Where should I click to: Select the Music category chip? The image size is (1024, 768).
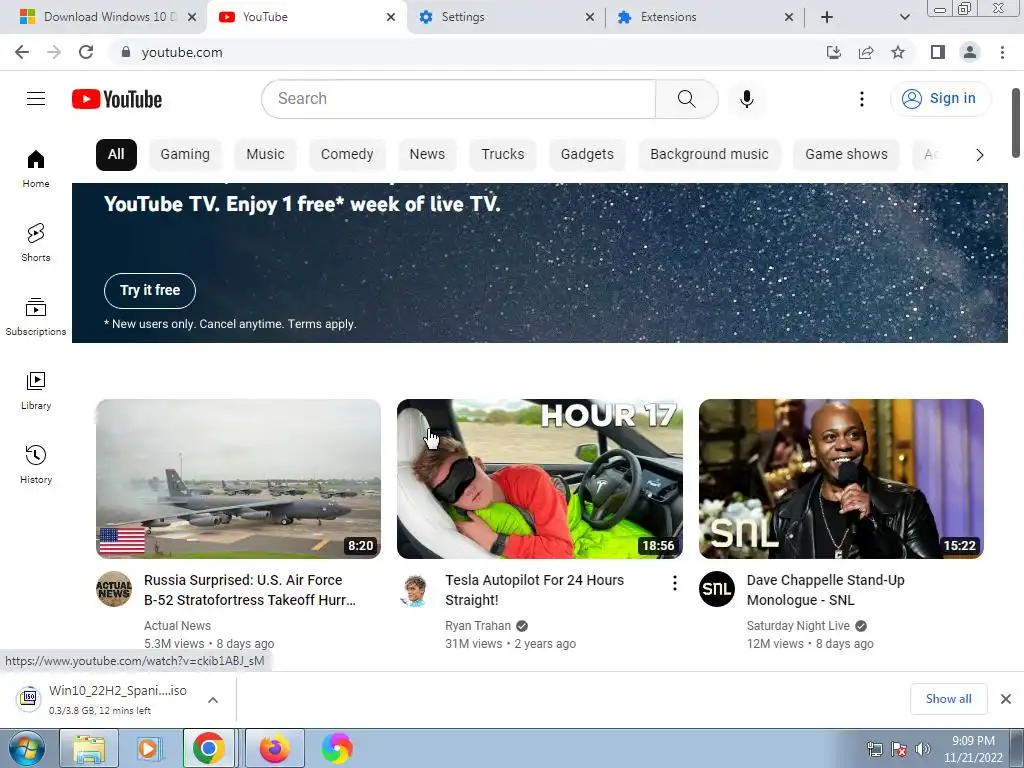265,154
